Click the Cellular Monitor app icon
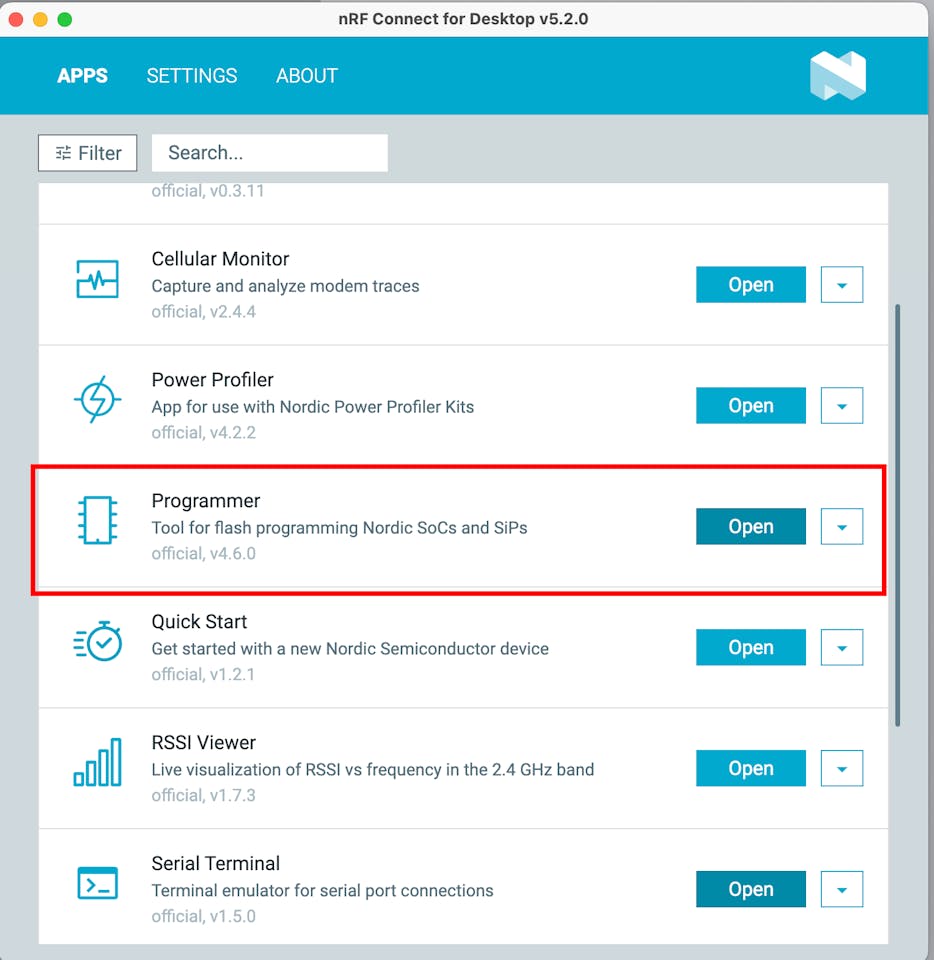The height and width of the screenshot is (960, 934). tap(97, 279)
